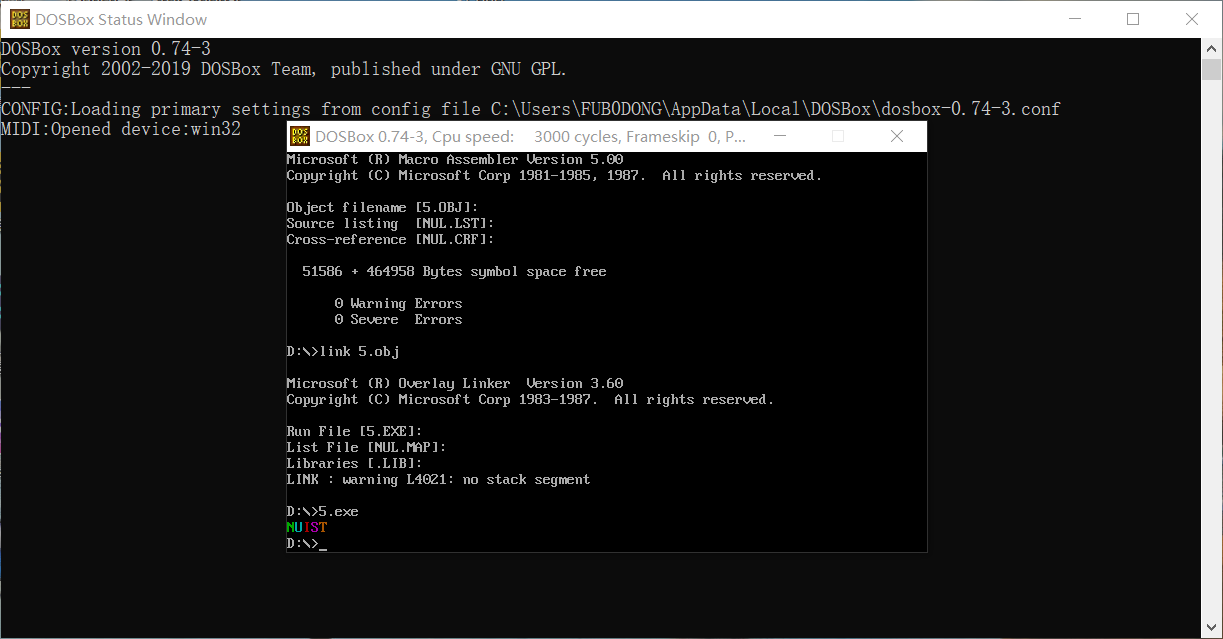The height and width of the screenshot is (639, 1223).
Task: Click the 'Libraries [.LIB]:' line
Action: [x=355, y=464]
